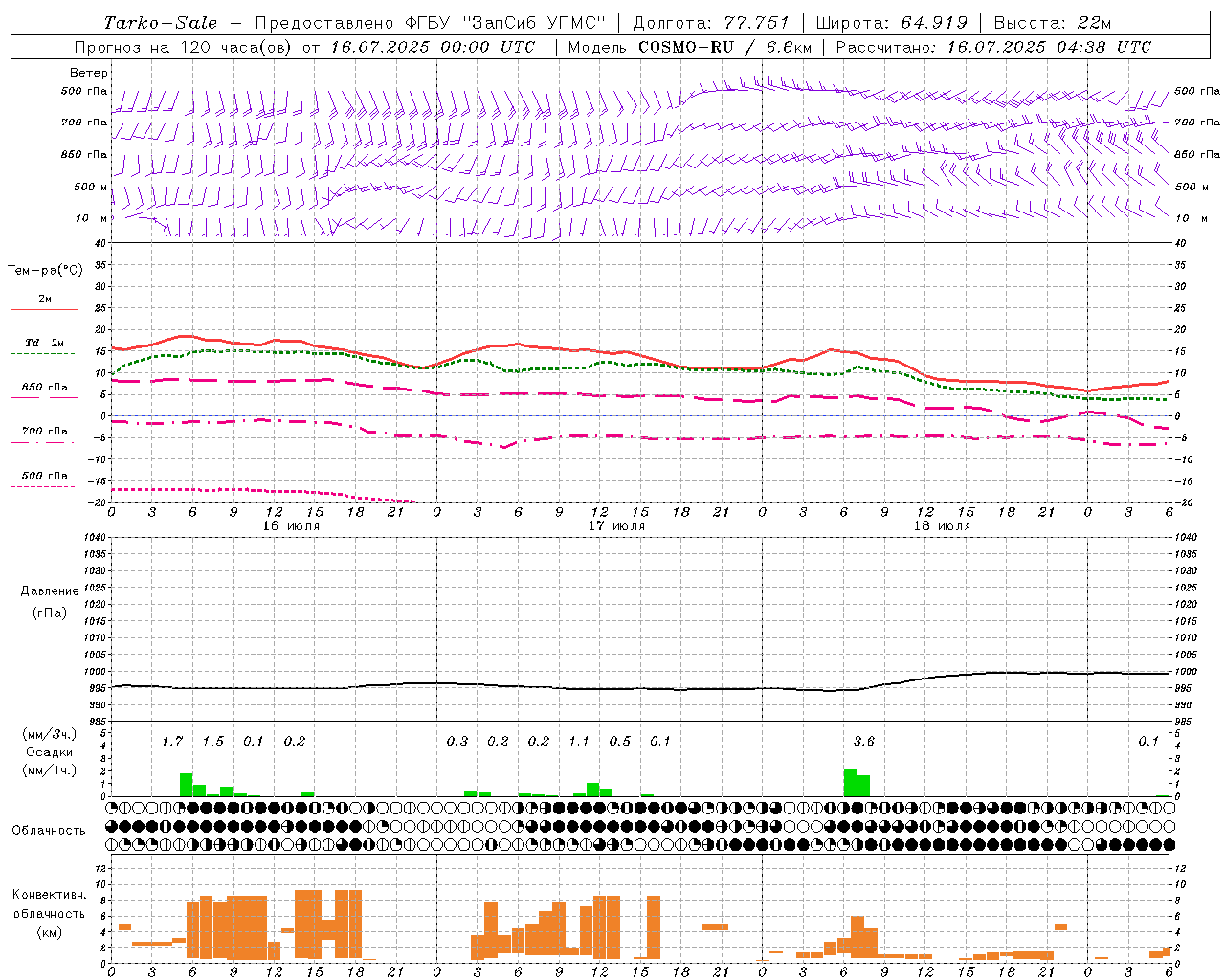
Task: Click the 850 гПа temperature legend entry
Action: pos(44,390)
